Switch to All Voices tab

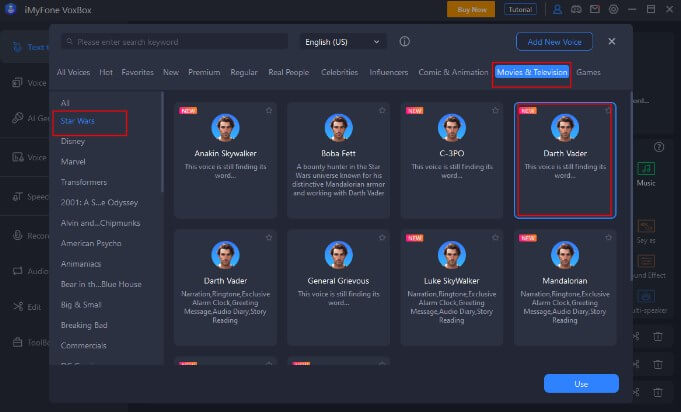[73, 72]
